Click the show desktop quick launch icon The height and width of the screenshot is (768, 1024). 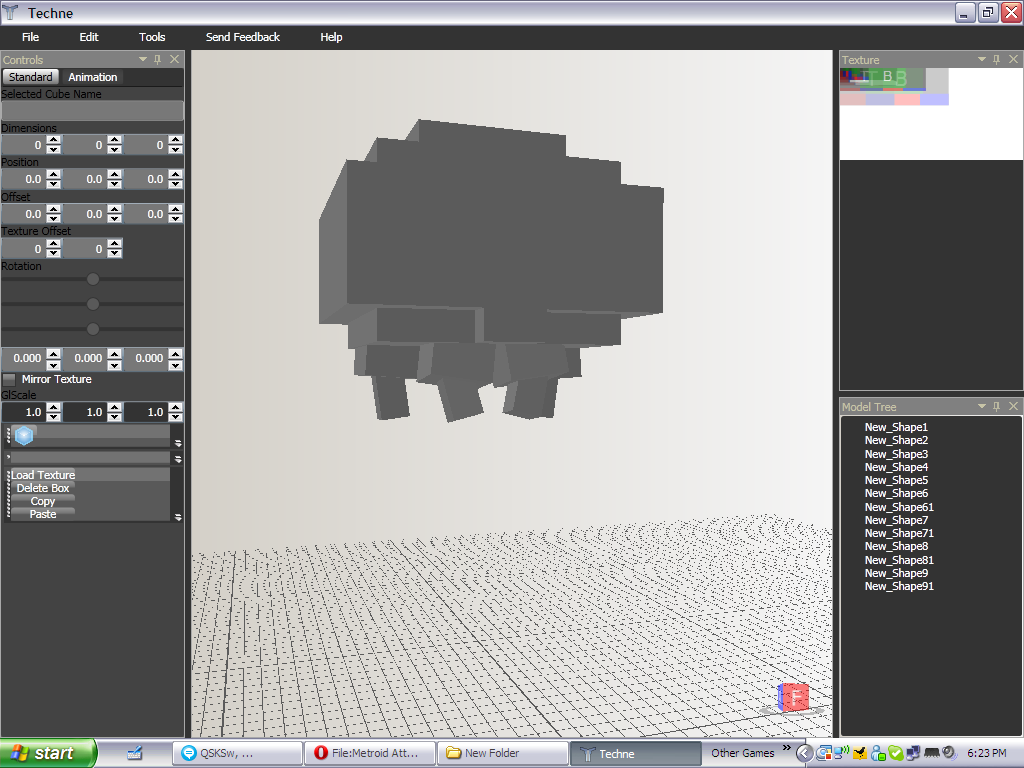click(x=135, y=753)
